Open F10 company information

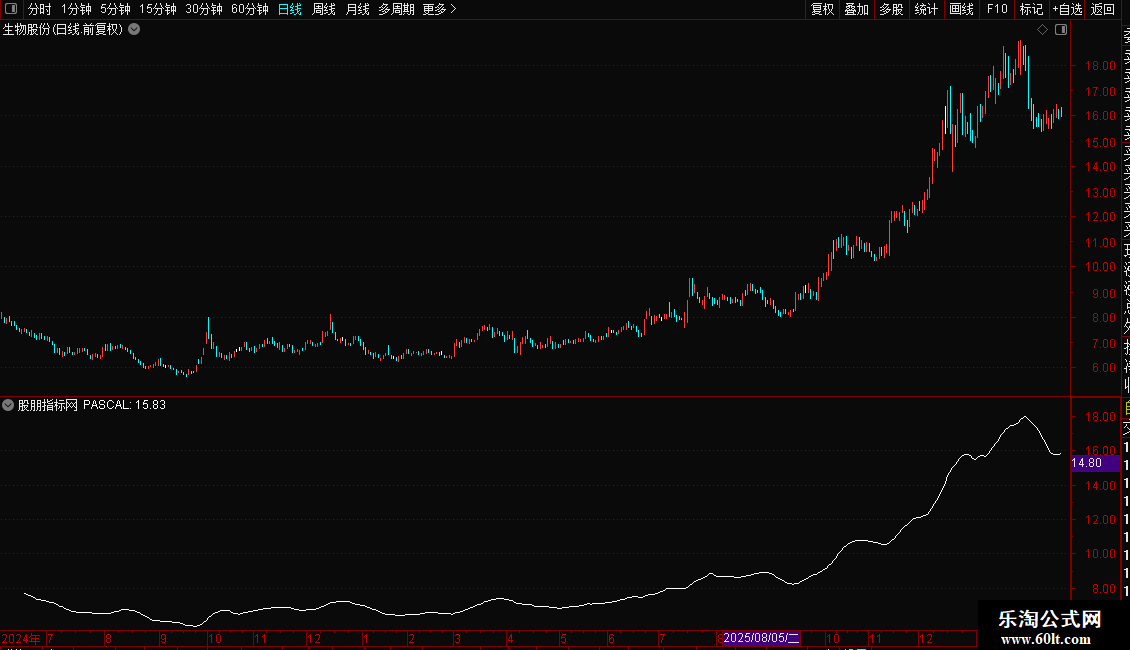pos(997,9)
